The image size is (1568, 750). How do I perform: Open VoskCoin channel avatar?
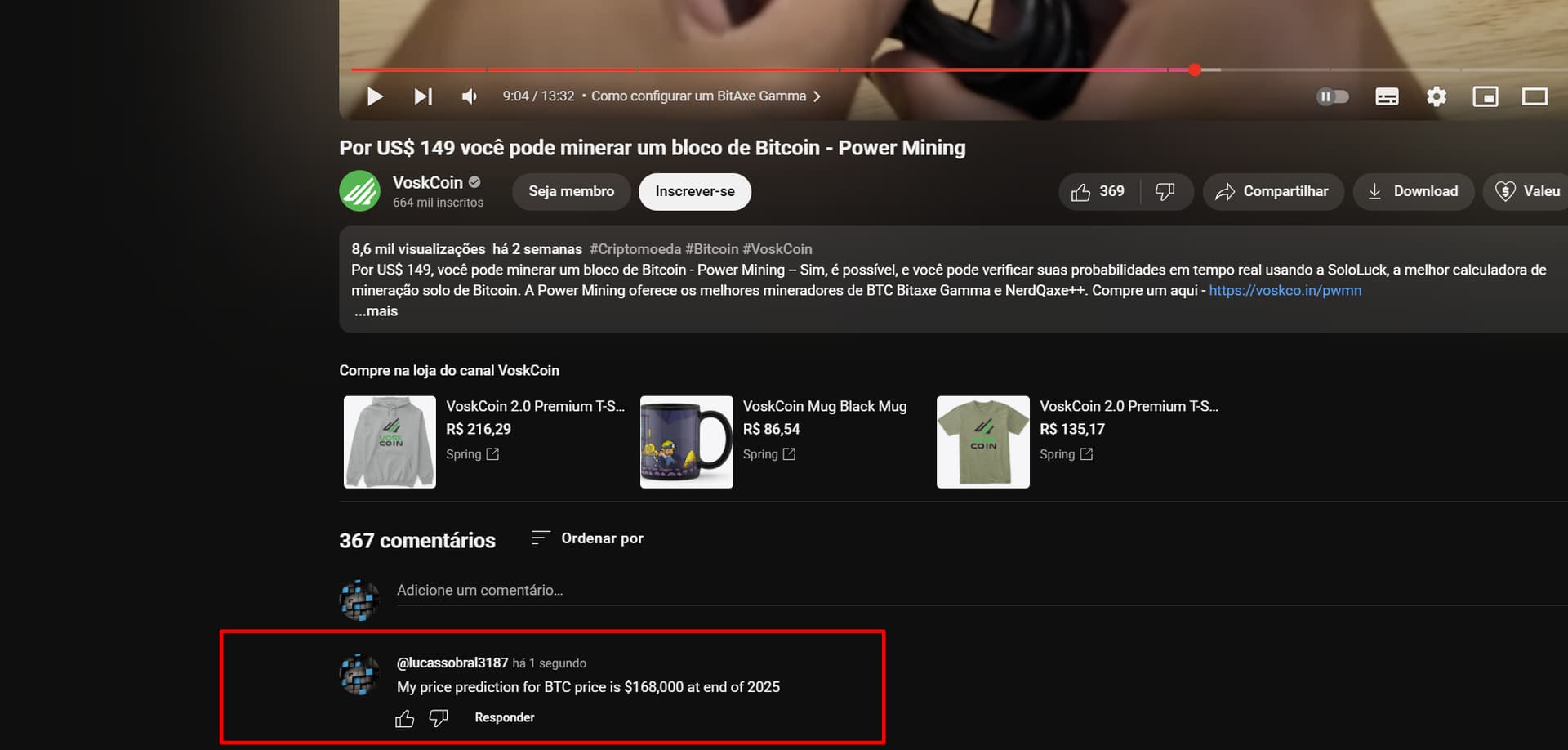point(359,190)
